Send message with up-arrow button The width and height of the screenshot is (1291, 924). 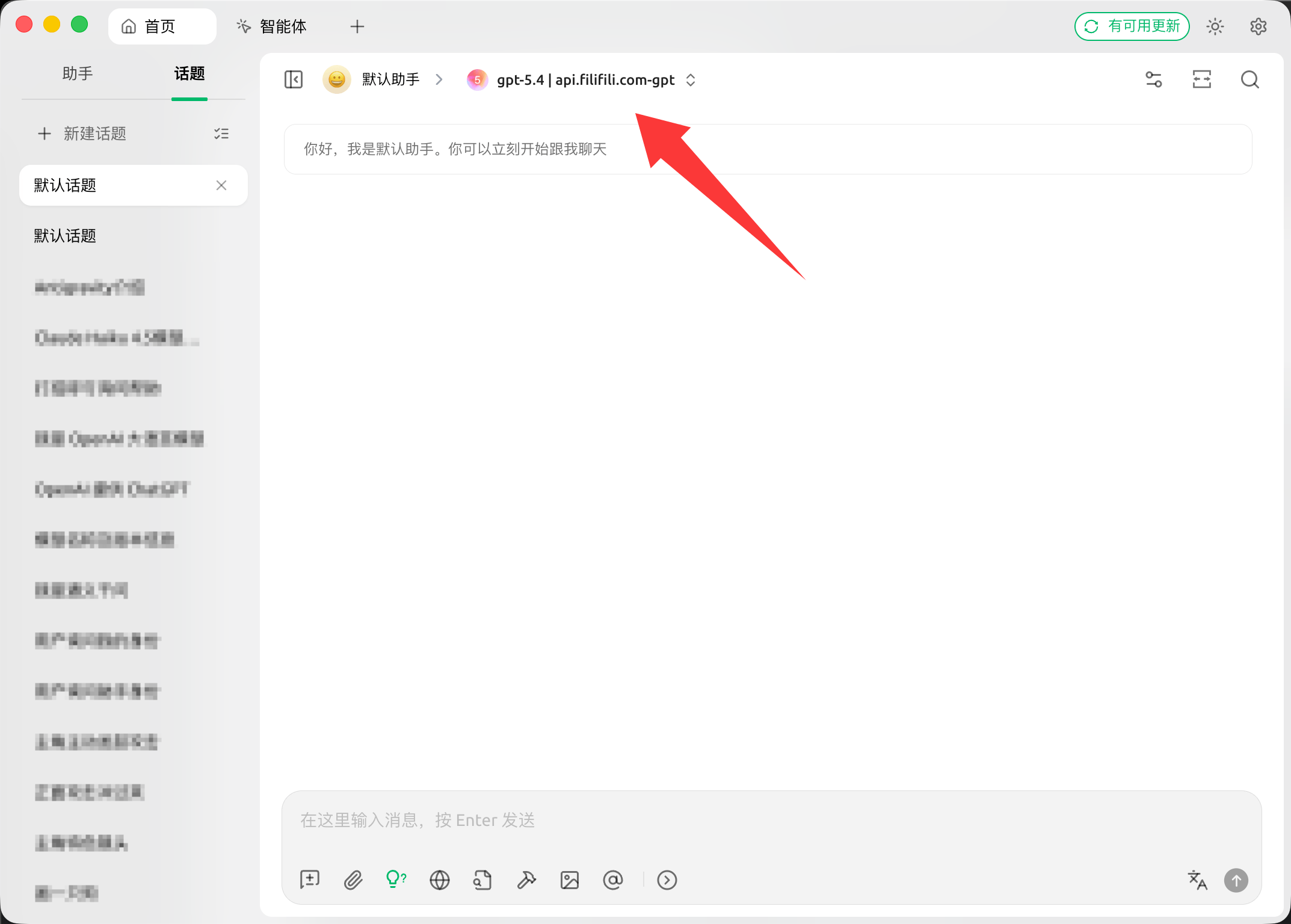[x=1236, y=880]
